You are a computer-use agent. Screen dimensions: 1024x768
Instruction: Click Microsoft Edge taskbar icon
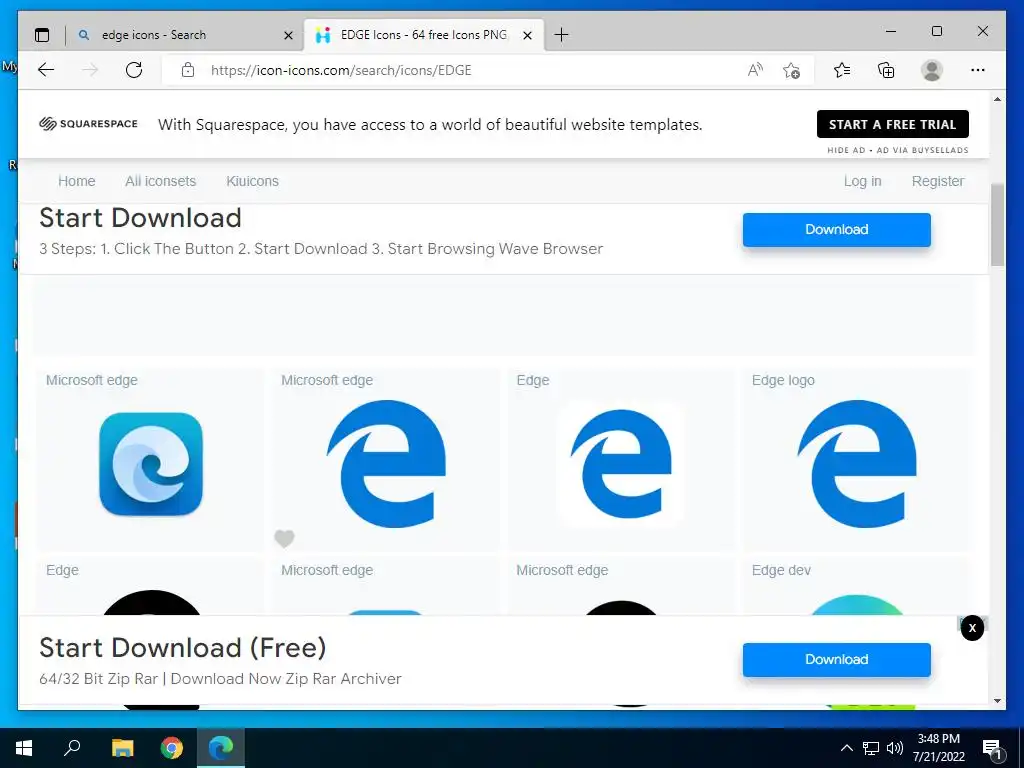[221, 748]
